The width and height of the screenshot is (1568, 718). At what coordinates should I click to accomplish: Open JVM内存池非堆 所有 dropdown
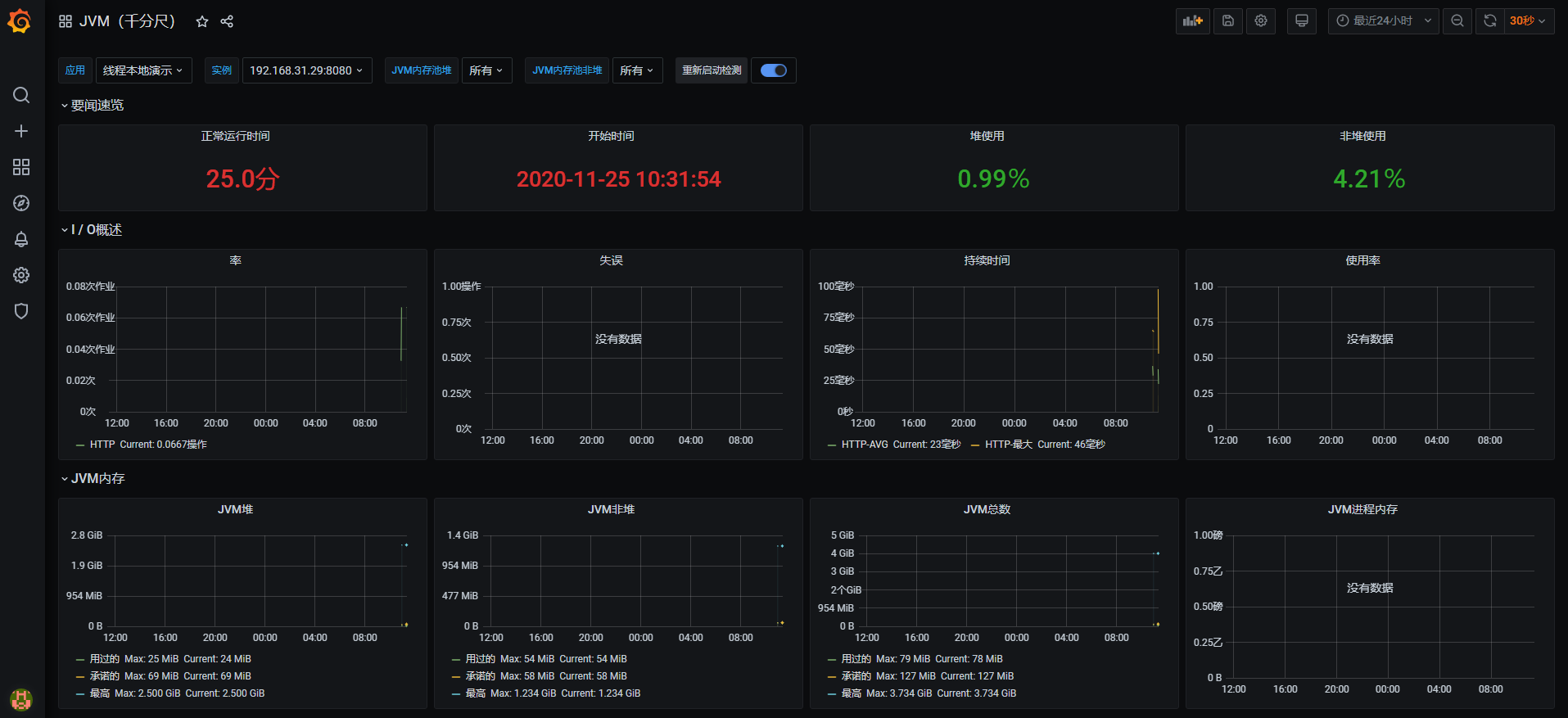click(x=637, y=70)
